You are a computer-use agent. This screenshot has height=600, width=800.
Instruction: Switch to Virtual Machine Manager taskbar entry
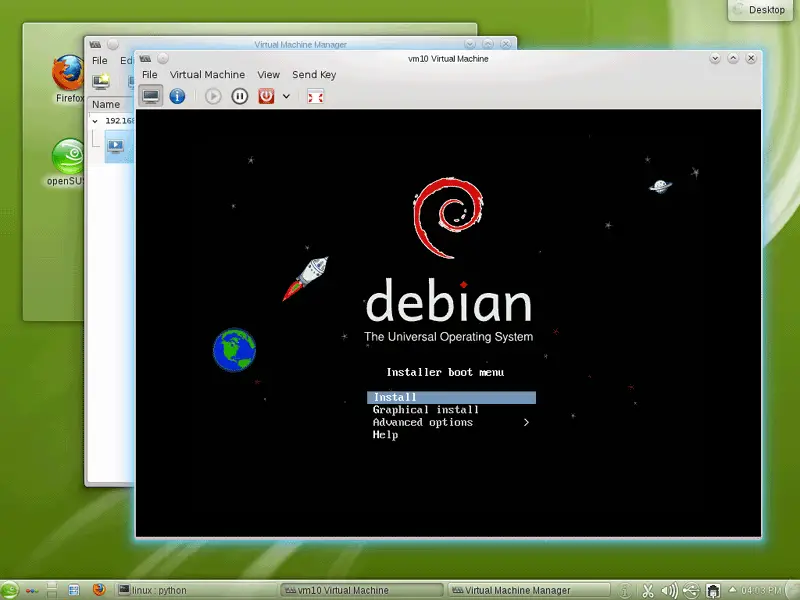tap(529, 590)
